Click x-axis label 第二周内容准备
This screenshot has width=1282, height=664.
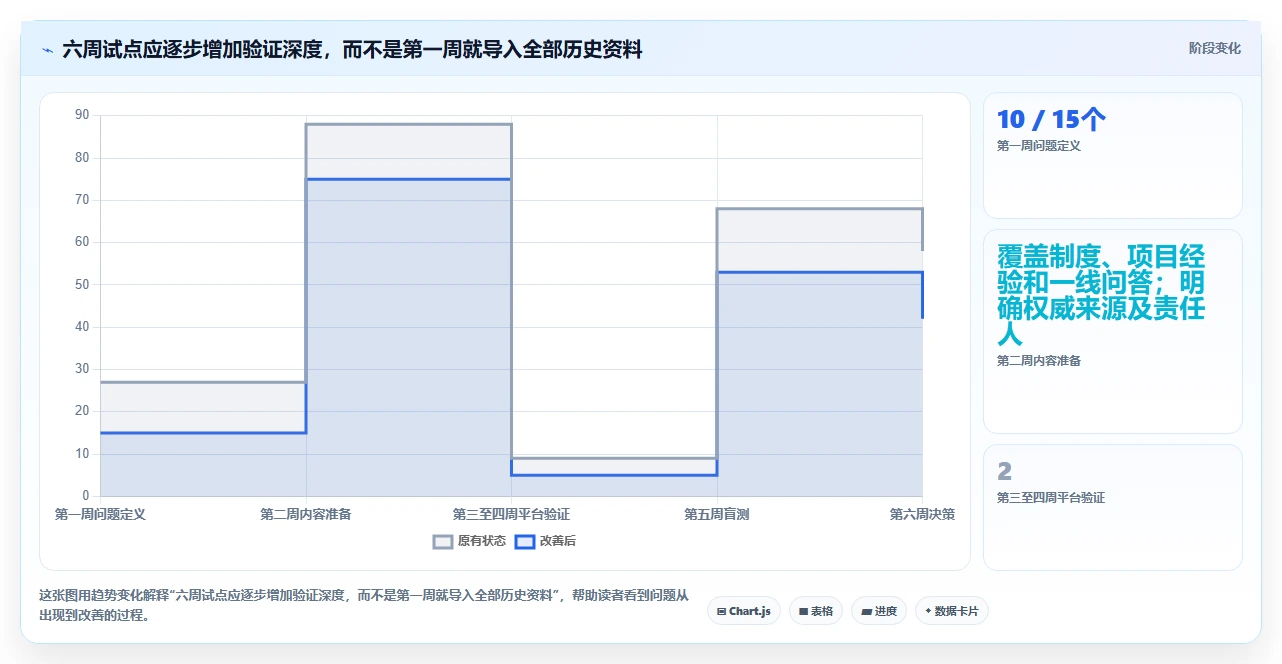point(306,514)
